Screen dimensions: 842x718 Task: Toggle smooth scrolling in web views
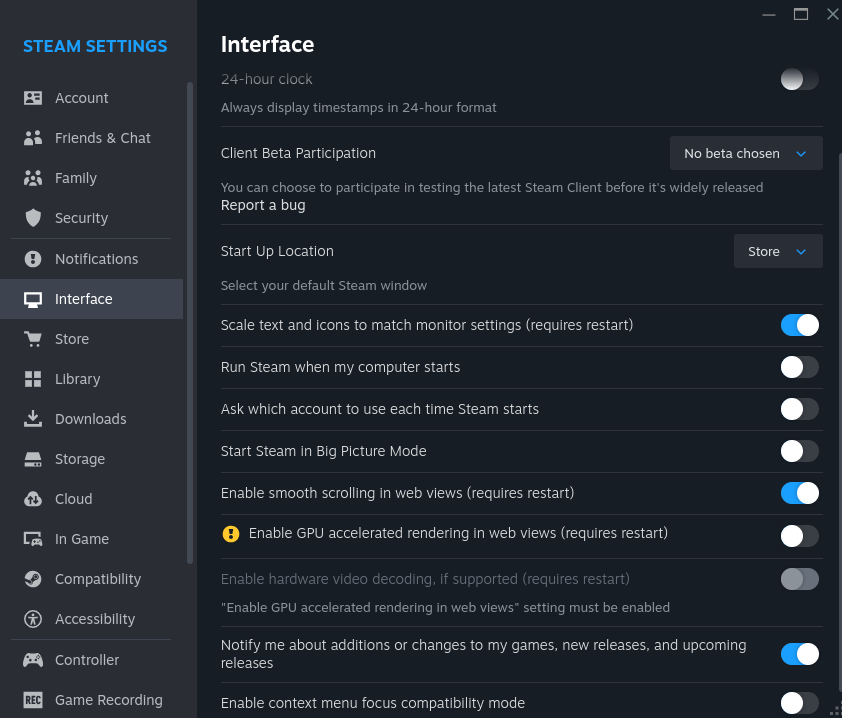(x=799, y=493)
